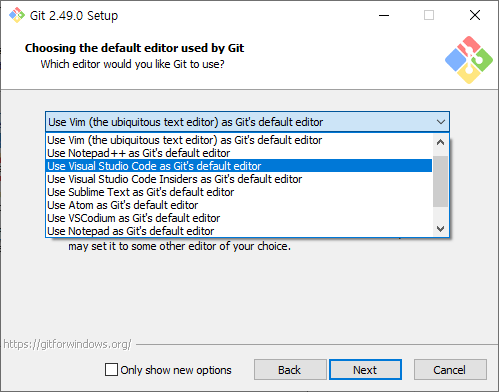The height and width of the screenshot is (392, 499).
Task: Select Vim option in the dropdown list
Action: (x=239, y=140)
